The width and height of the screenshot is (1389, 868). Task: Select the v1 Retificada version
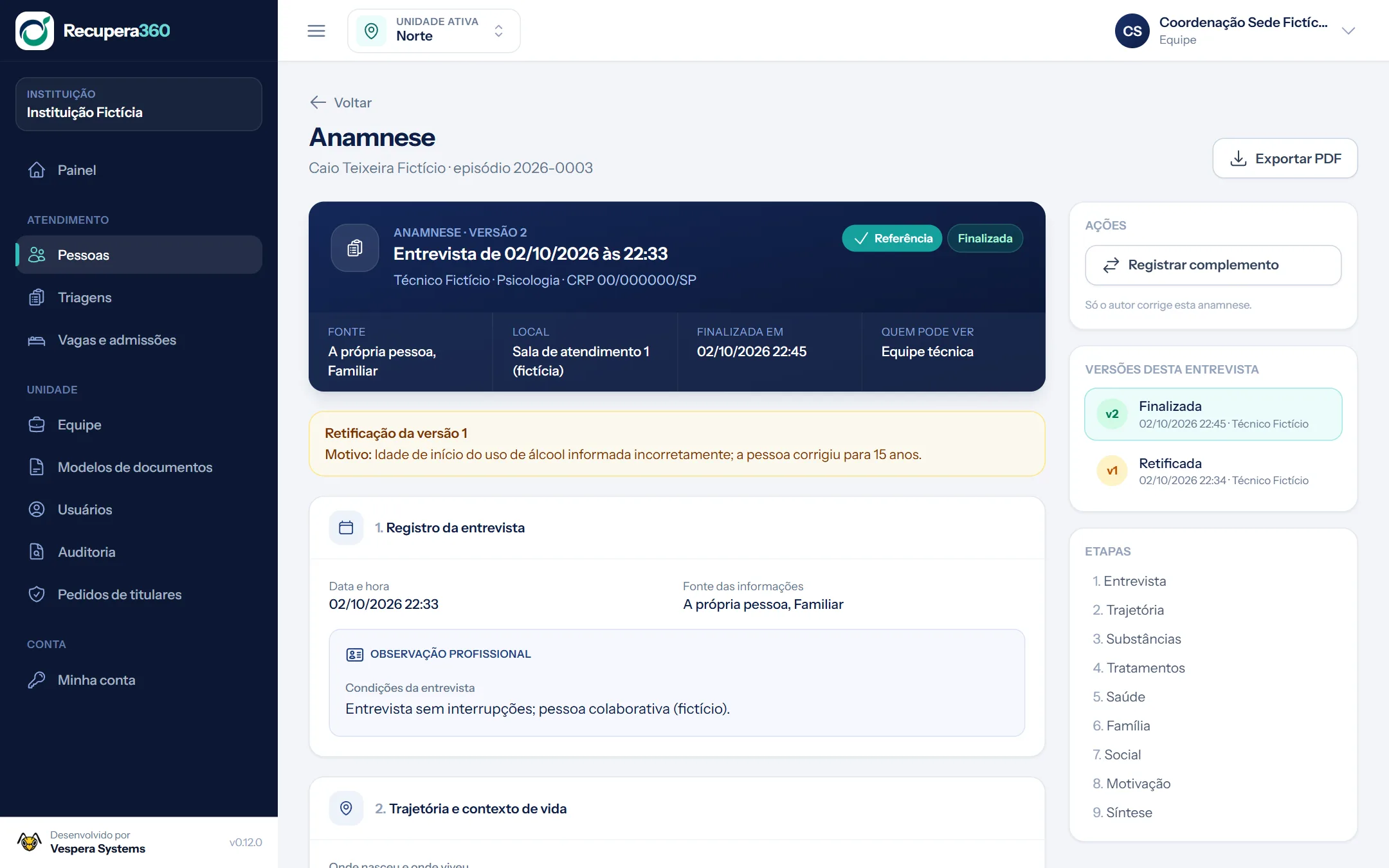click(1213, 471)
